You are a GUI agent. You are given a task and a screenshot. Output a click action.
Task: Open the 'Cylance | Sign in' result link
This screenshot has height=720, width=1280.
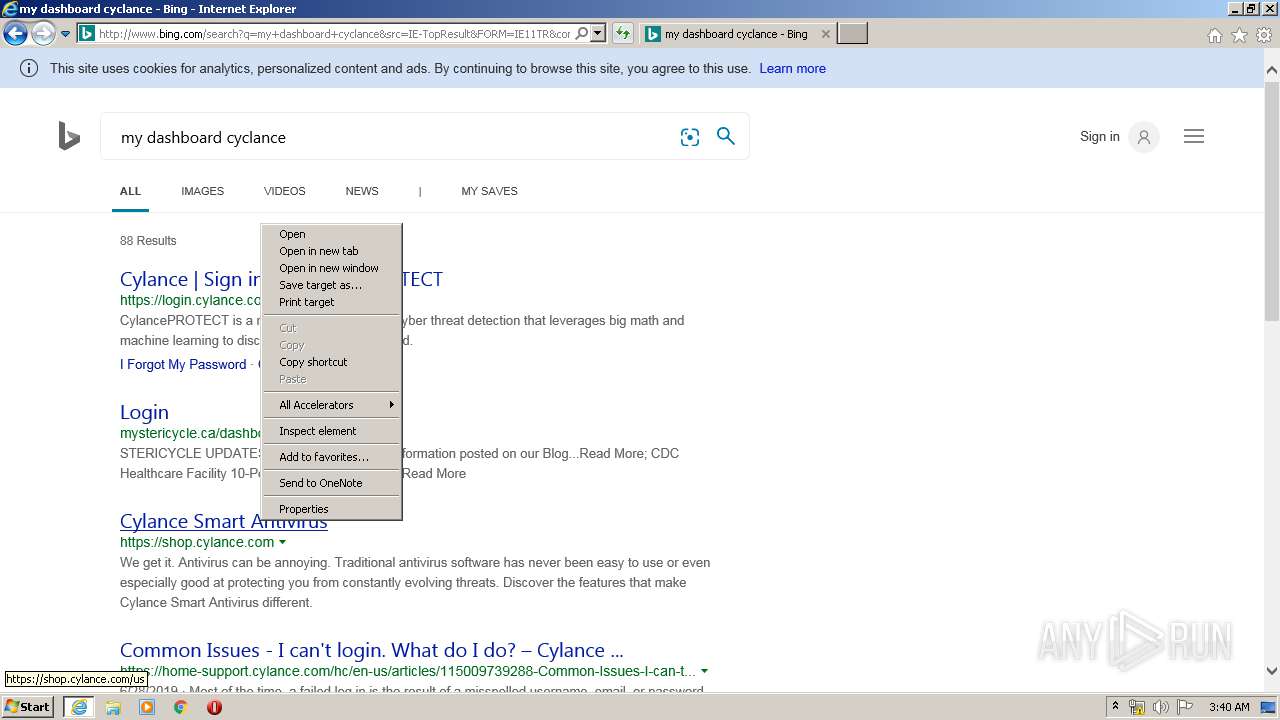pos(189,279)
